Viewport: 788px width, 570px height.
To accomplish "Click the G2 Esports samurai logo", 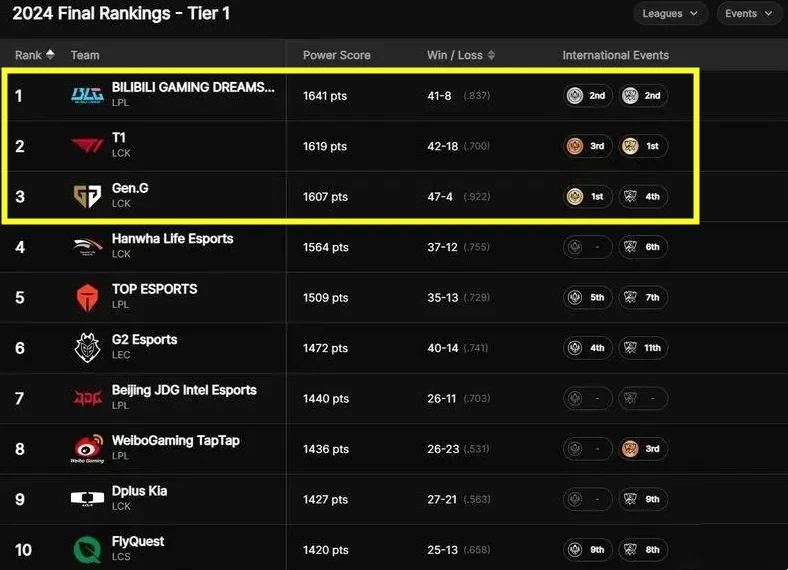I will (x=87, y=348).
